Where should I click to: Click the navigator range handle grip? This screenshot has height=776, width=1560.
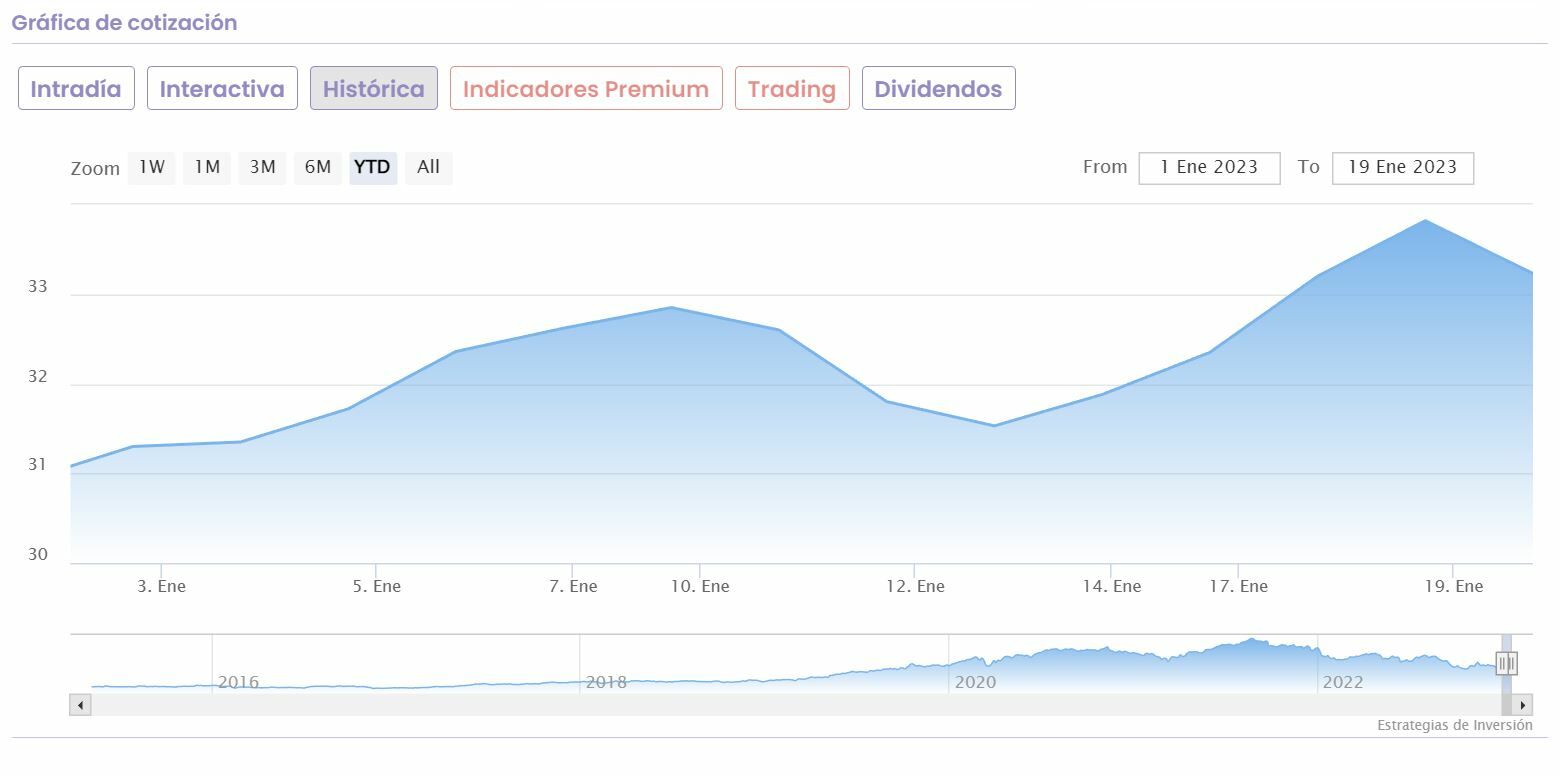(x=1507, y=663)
